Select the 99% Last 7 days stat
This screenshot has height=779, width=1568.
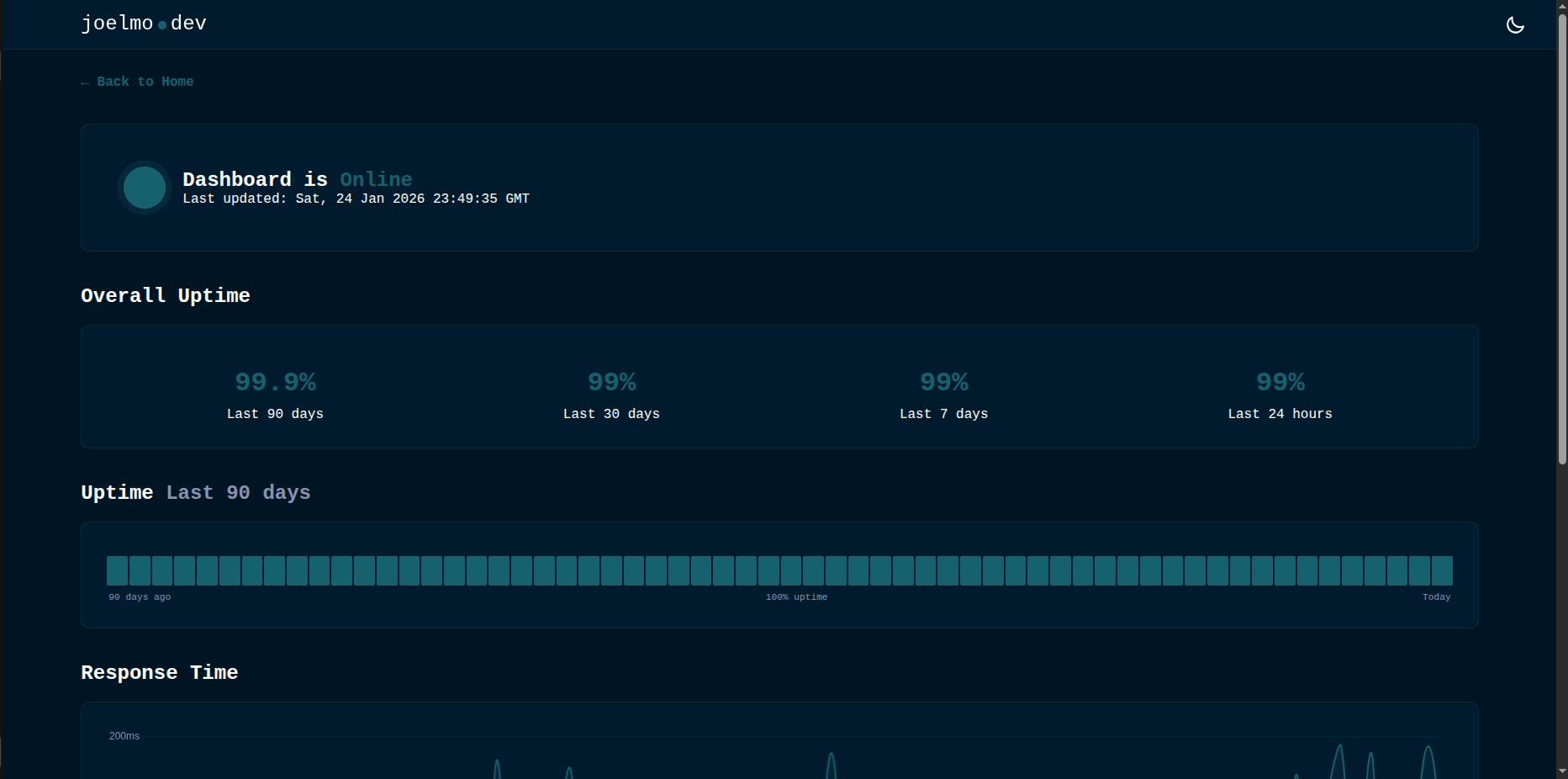[943, 383]
